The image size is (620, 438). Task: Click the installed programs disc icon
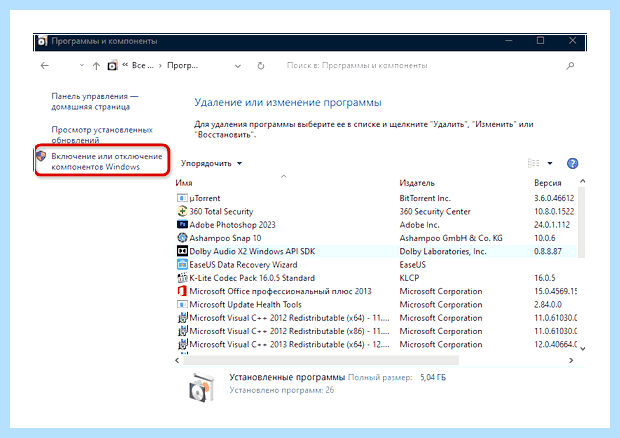(x=202, y=388)
